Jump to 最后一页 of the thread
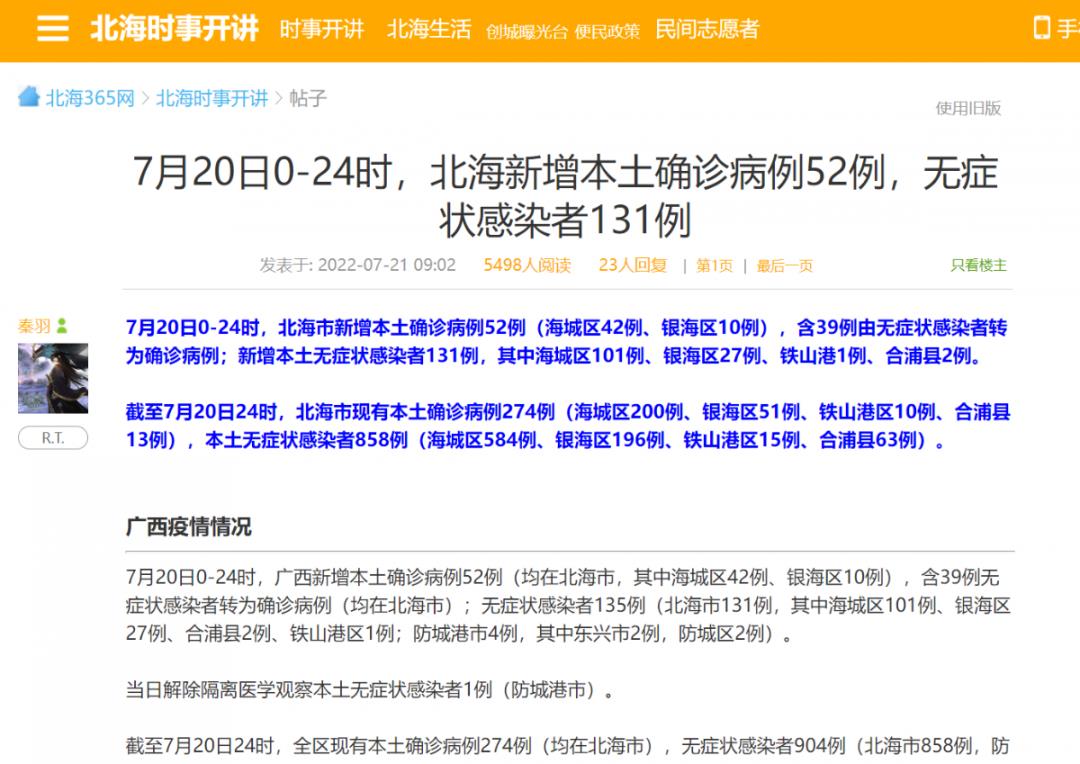This screenshot has height=764, width=1080. pos(784,266)
